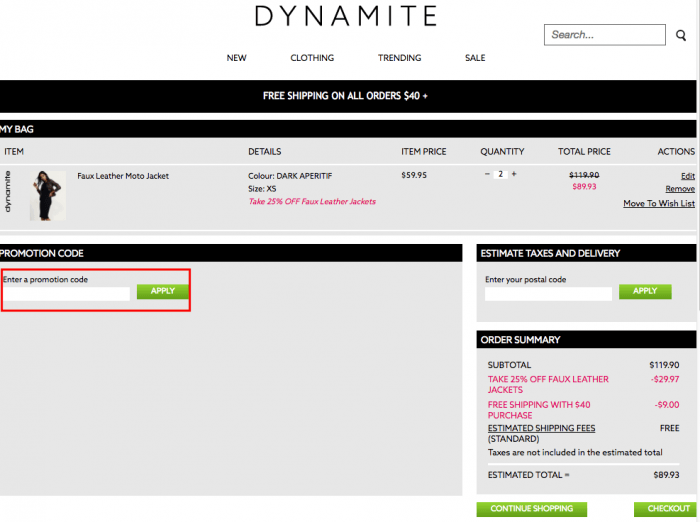700x522 pixels.
Task: Click the Colour: DARK APERITIF detail
Action: [x=290, y=176]
